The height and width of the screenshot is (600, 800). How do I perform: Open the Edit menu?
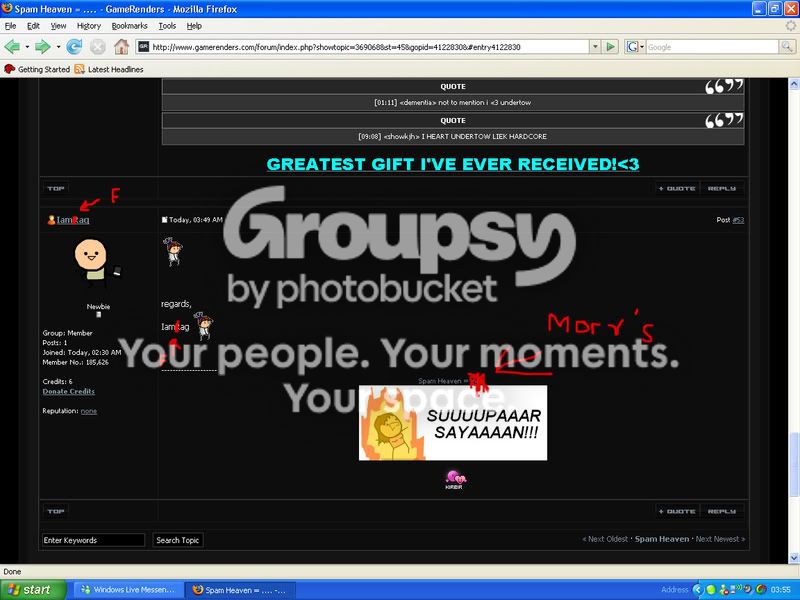33,26
